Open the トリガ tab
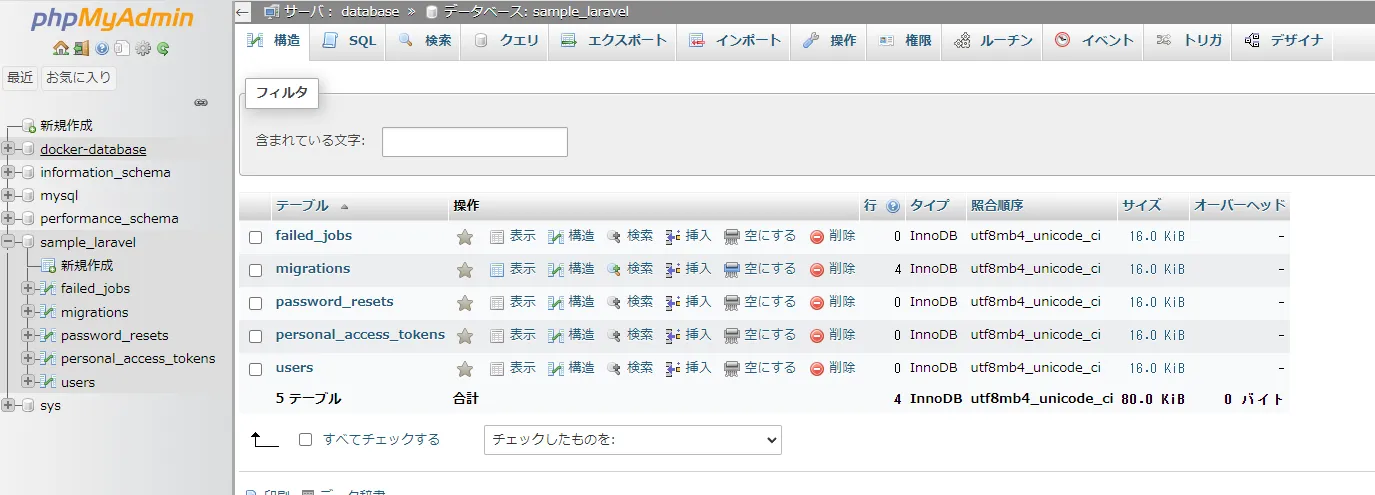This screenshot has height=495, width=1375. click(x=1189, y=41)
